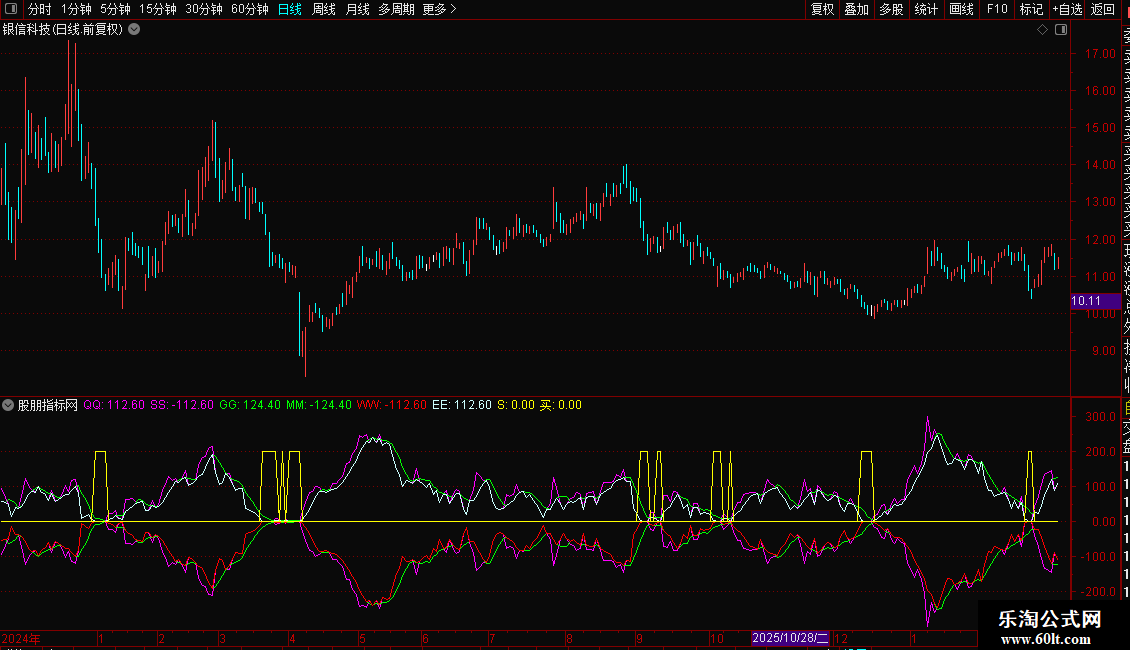Switch to the 周线 weekly chart
The height and width of the screenshot is (650, 1130).
coord(324,9)
